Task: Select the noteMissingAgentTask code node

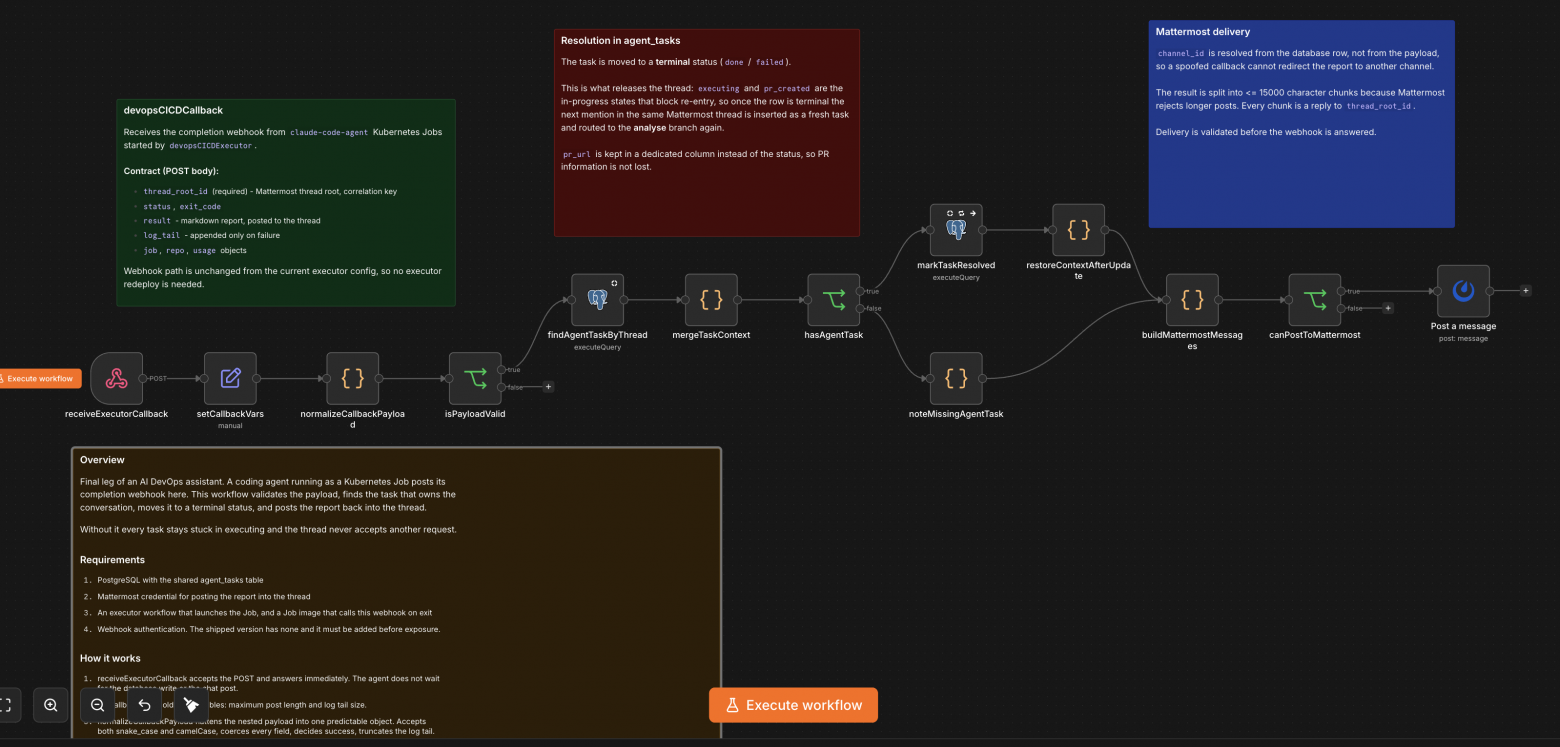Action: [956, 378]
